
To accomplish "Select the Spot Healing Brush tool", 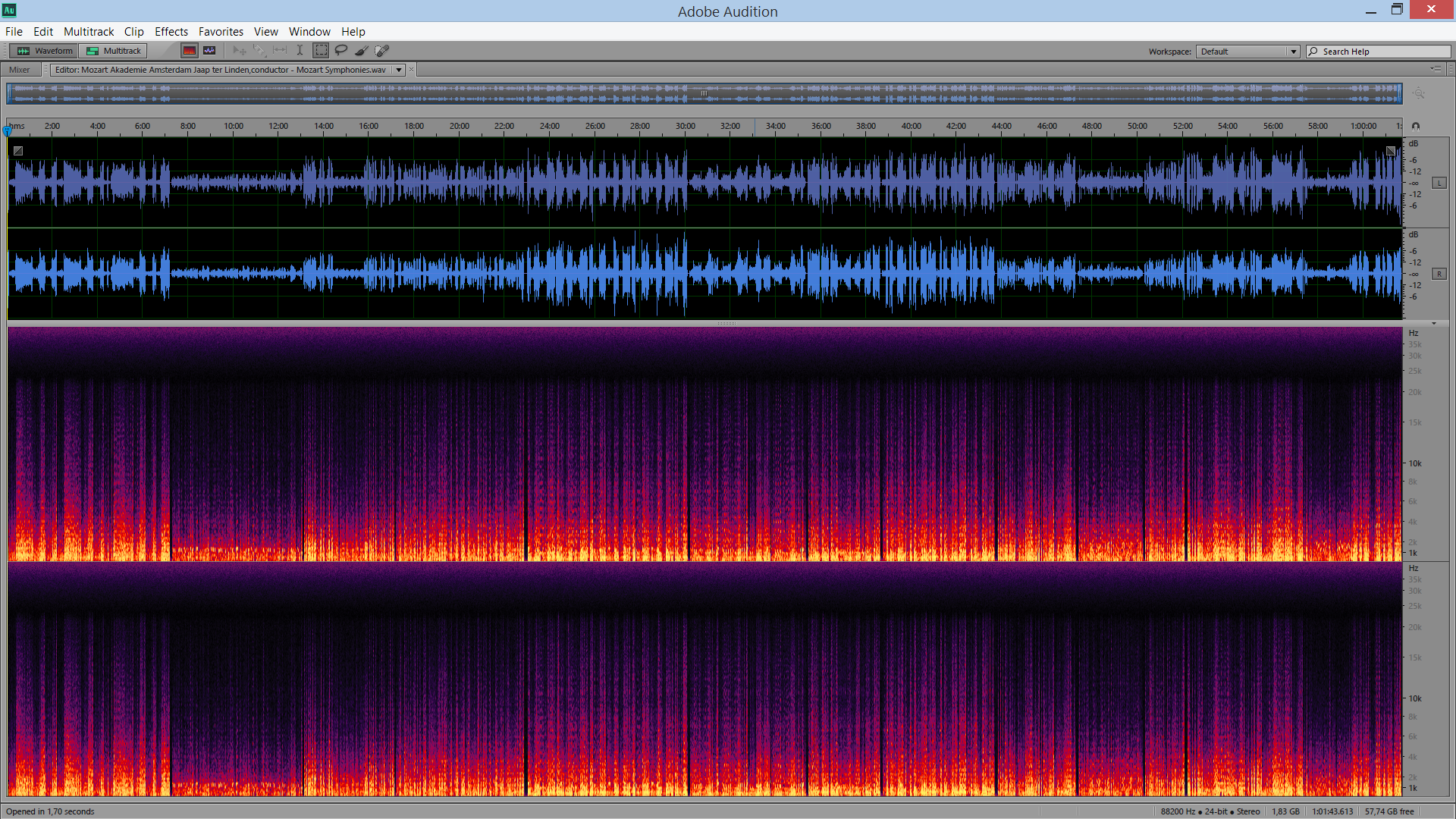I will click(382, 51).
